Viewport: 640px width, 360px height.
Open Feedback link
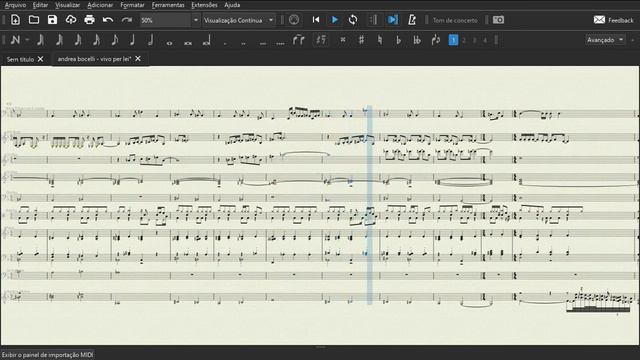(x=613, y=20)
